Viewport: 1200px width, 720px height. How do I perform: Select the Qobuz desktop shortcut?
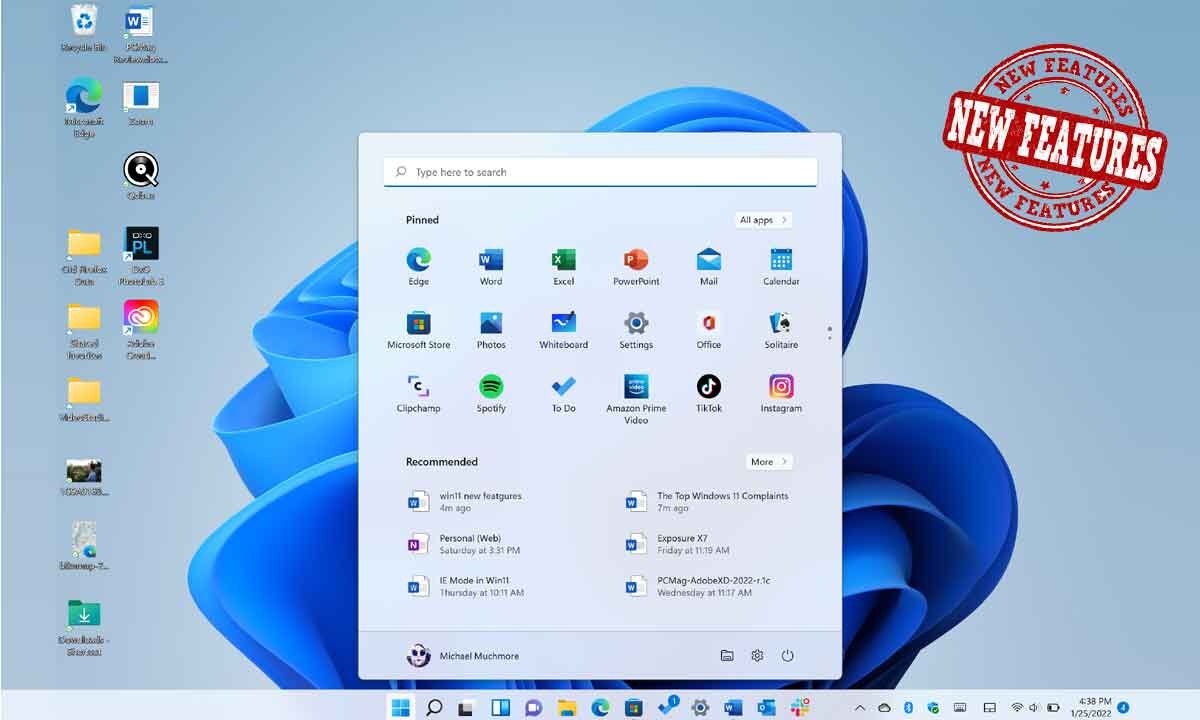coord(141,176)
